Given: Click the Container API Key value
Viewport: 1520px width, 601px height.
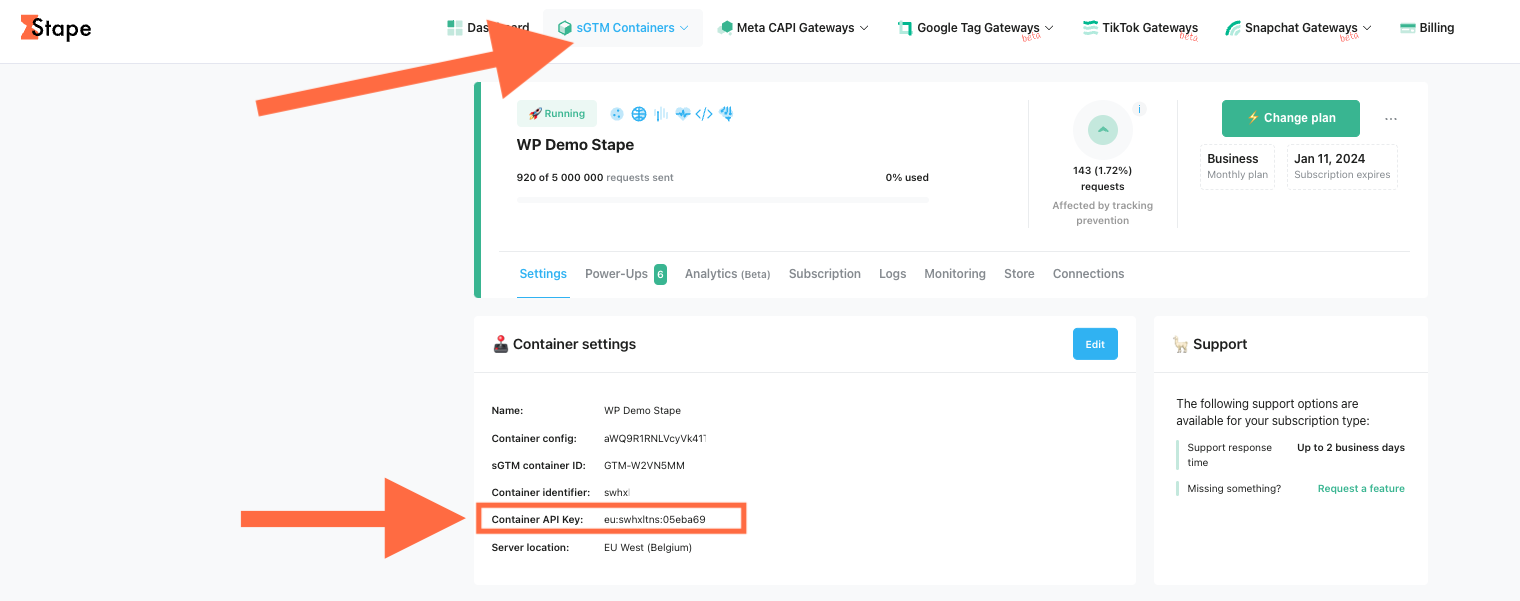Looking at the screenshot, I should (655, 520).
